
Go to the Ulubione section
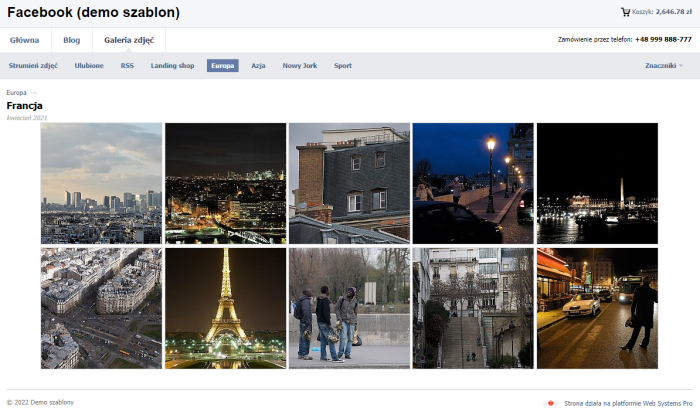click(89, 66)
